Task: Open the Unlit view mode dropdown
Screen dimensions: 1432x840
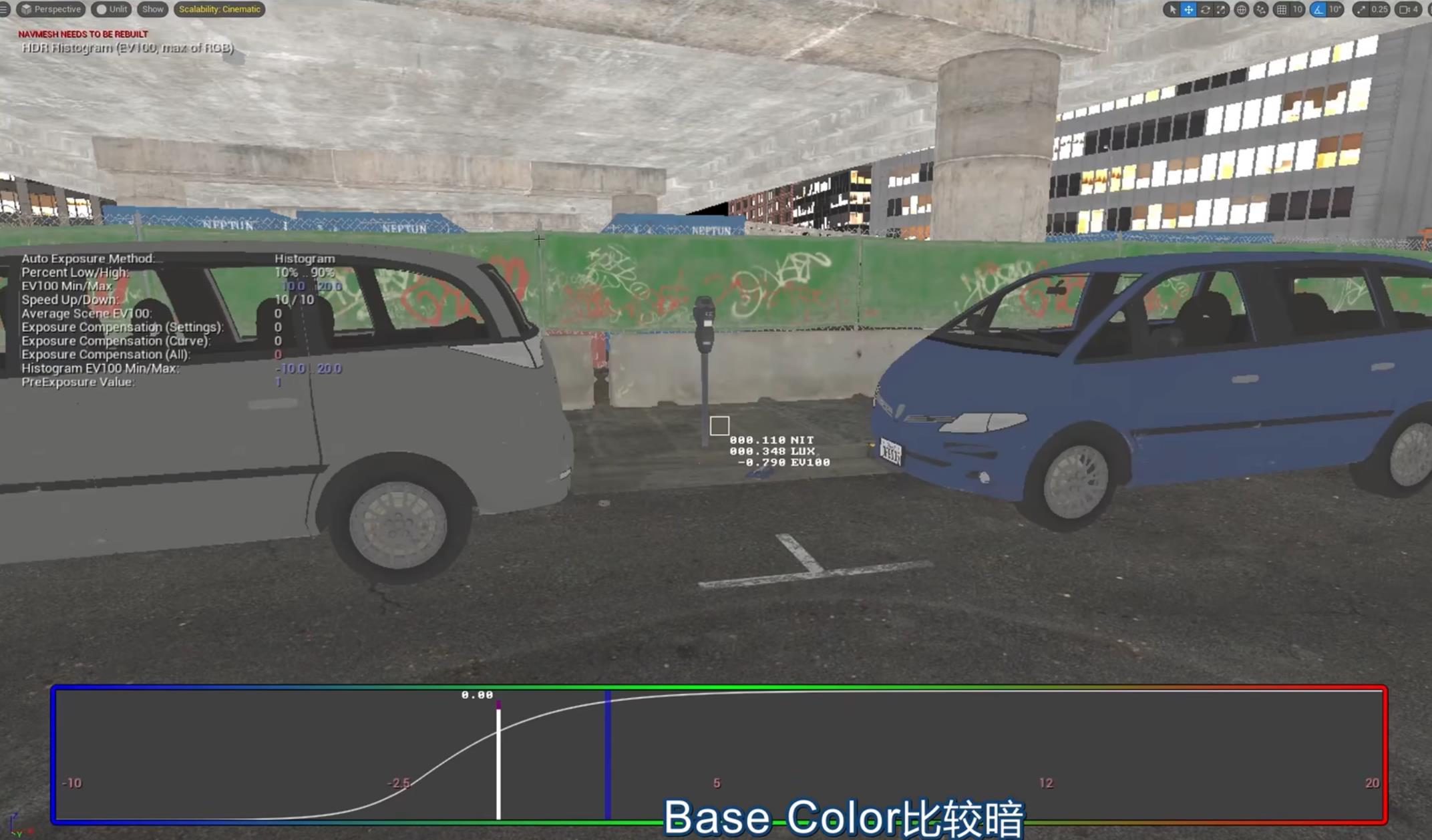Action: (x=112, y=9)
